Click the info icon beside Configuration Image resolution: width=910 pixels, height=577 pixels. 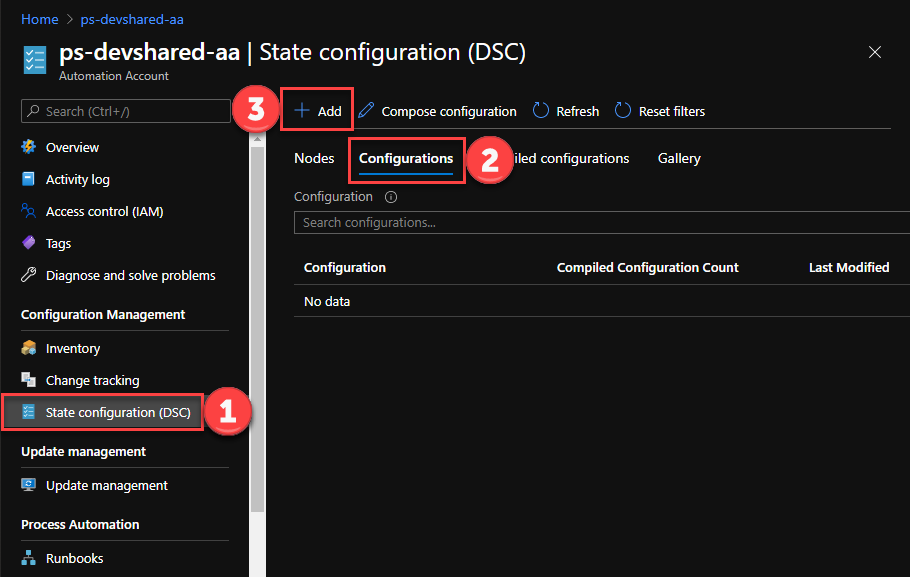391,196
